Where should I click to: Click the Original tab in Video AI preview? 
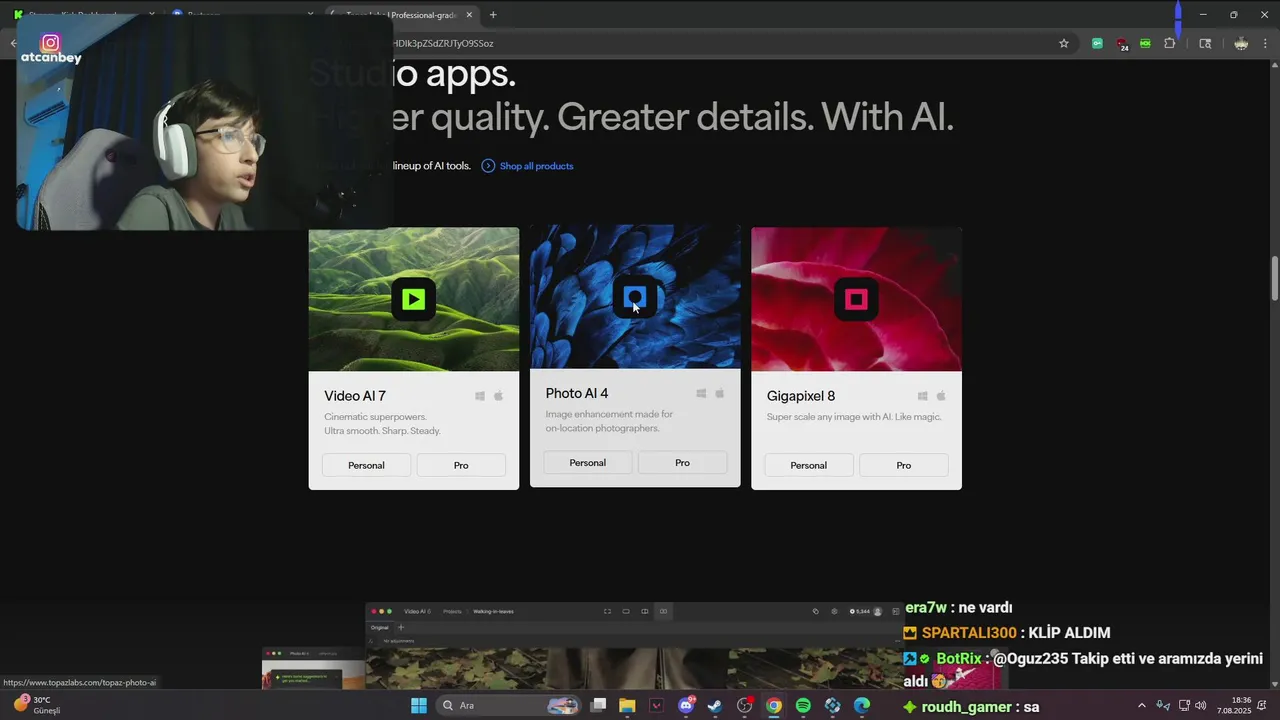tap(379, 627)
